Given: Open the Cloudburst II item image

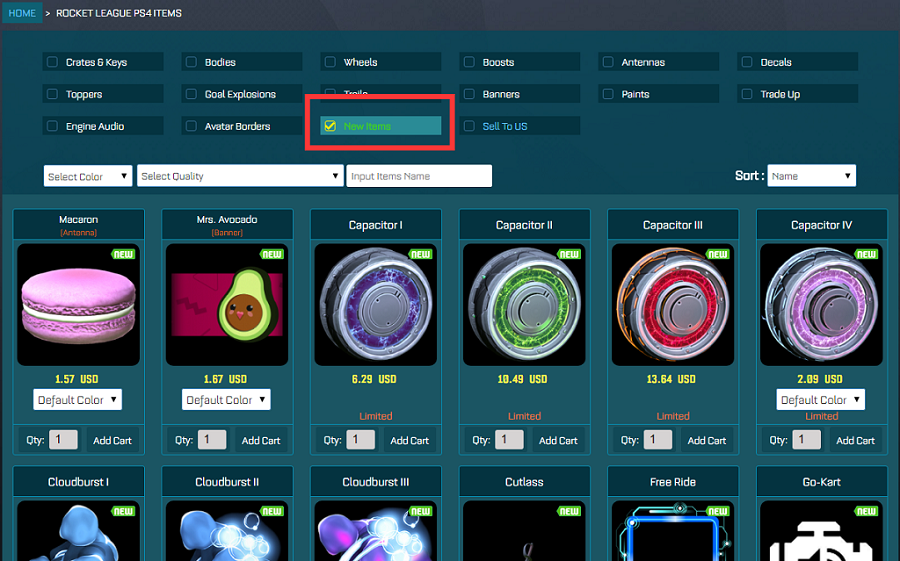Looking at the screenshot, I should pyautogui.click(x=227, y=531).
